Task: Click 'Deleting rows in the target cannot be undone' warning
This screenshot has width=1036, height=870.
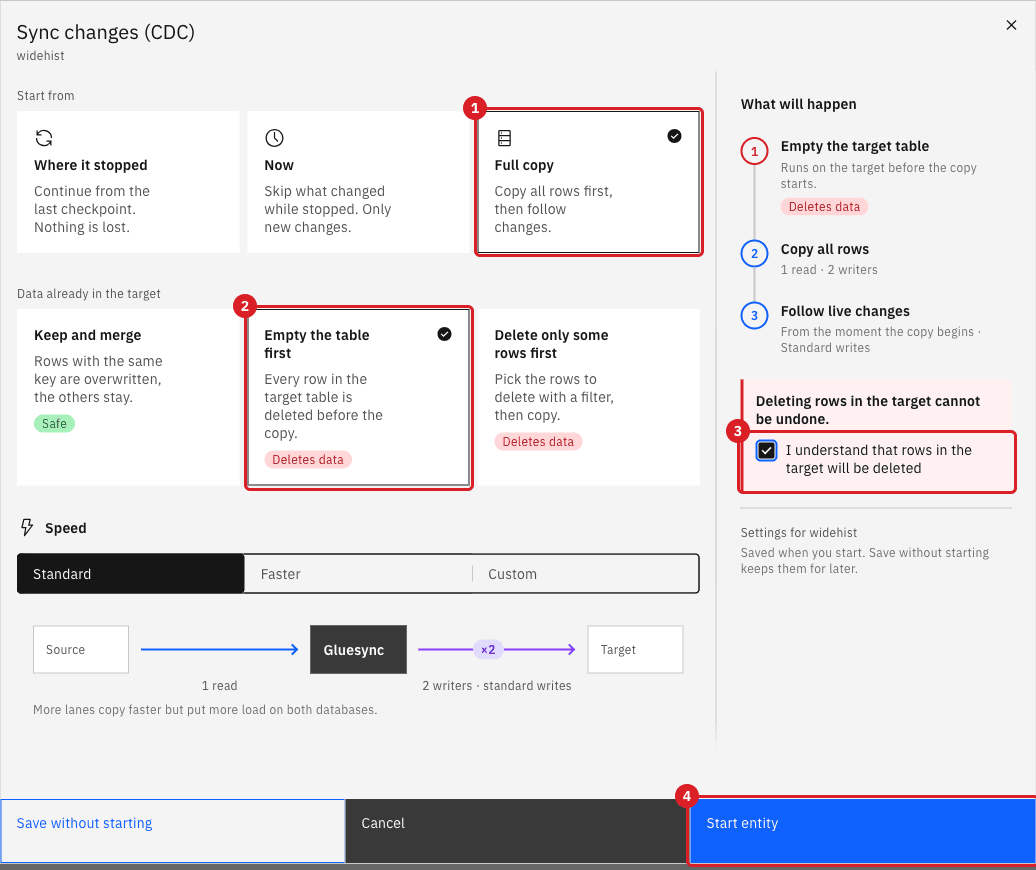Action: [x=868, y=410]
